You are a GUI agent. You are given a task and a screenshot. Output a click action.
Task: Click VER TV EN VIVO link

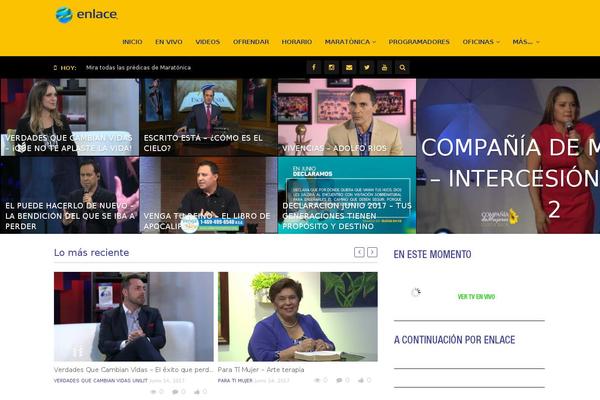(x=476, y=297)
